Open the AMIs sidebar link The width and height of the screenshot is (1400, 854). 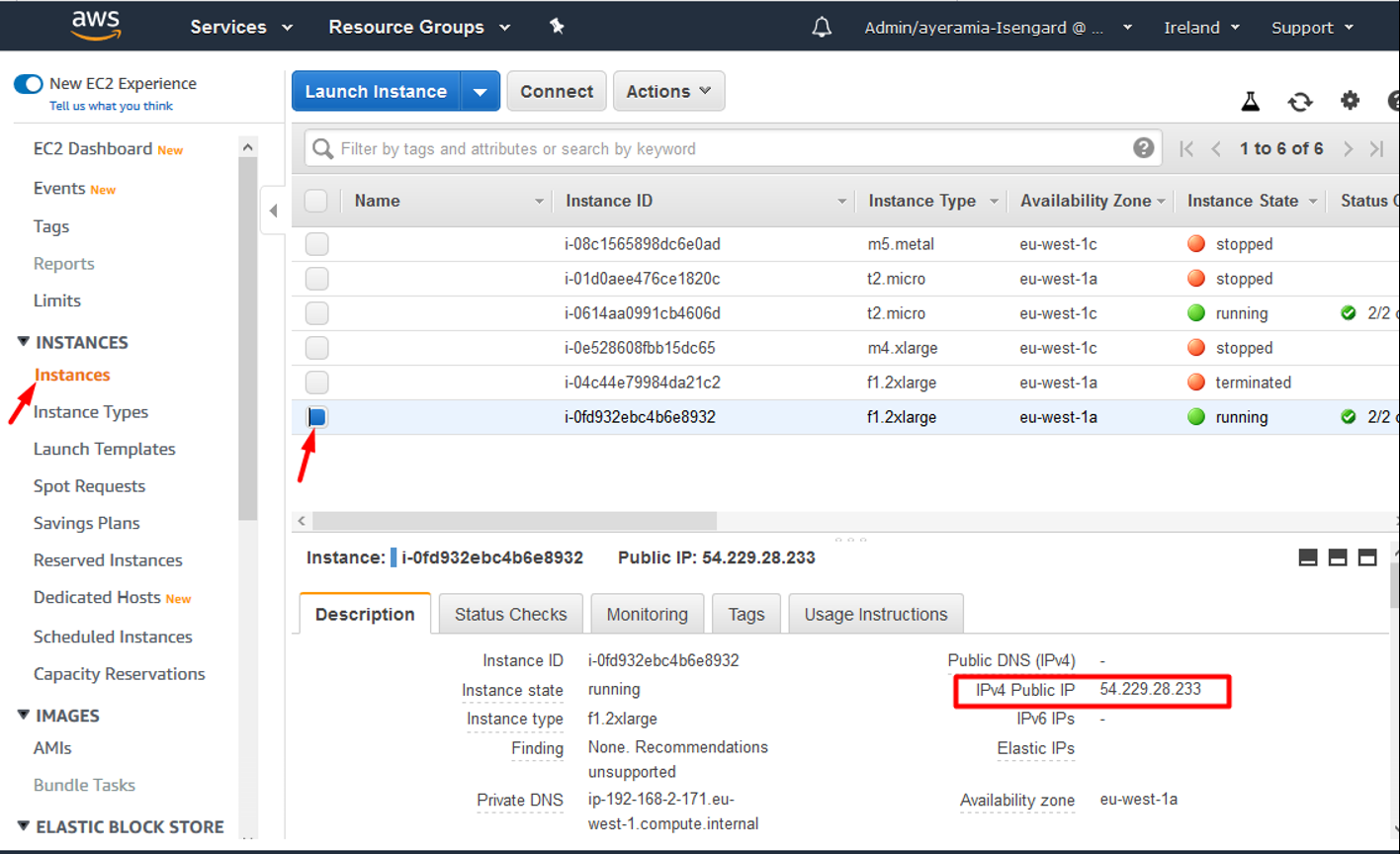pyautogui.click(x=52, y=748)
